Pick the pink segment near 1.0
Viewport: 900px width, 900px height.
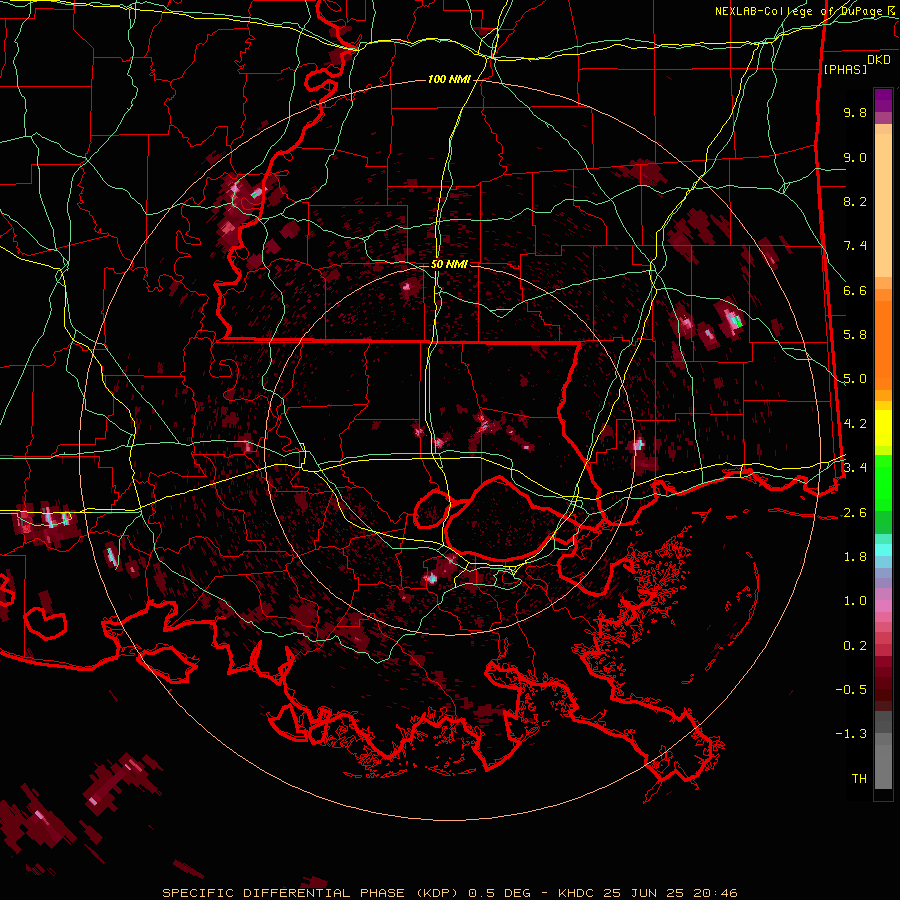[x=883, y=606]
